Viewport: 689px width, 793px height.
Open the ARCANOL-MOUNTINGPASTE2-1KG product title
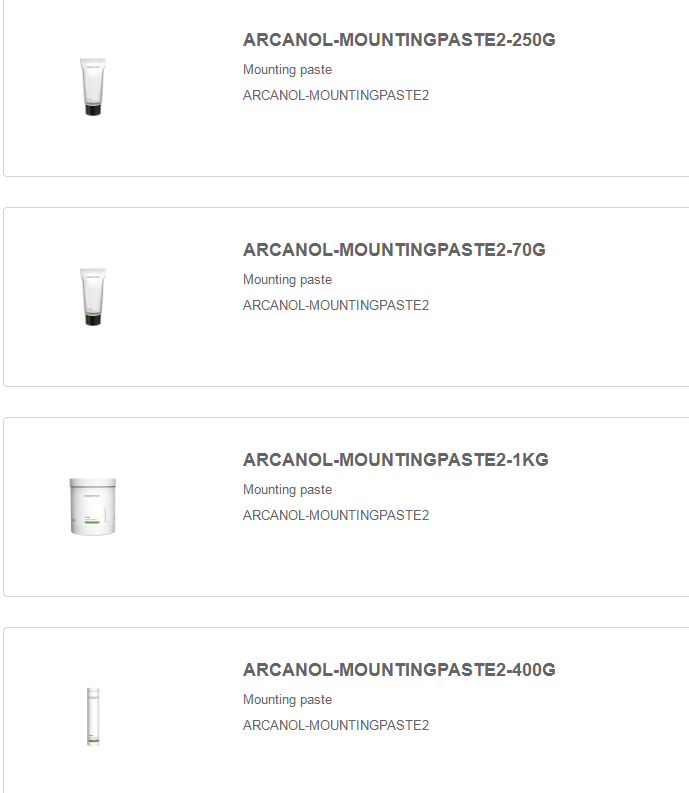click(x=395, y=460)
